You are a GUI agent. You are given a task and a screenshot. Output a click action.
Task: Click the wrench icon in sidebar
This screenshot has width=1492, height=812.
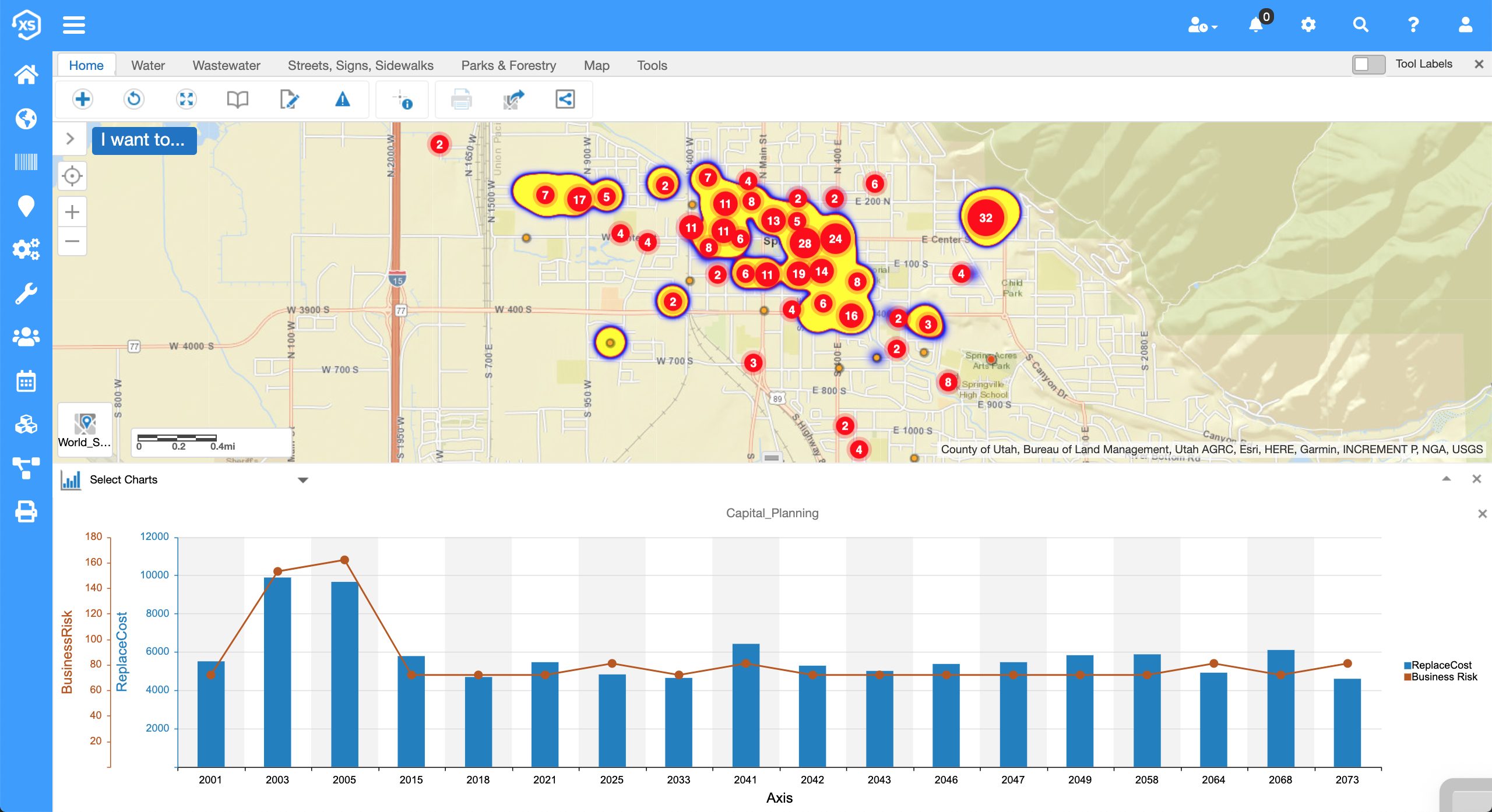coord(26,294)
